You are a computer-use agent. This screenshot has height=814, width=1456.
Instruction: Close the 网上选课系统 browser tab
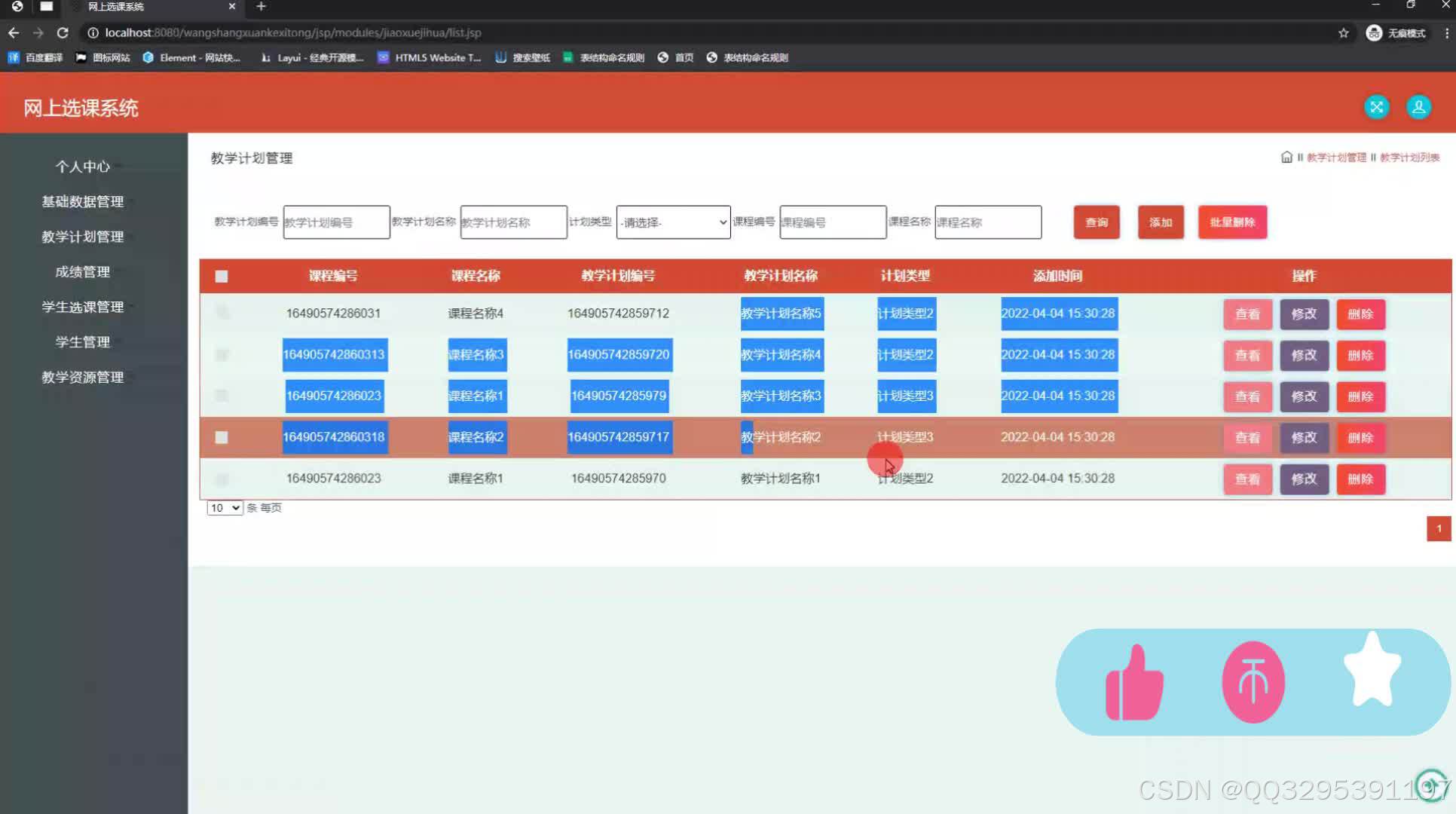click(231, 7)
